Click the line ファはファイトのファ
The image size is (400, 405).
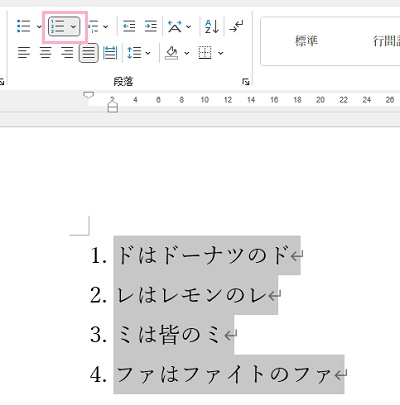[224, 374]
